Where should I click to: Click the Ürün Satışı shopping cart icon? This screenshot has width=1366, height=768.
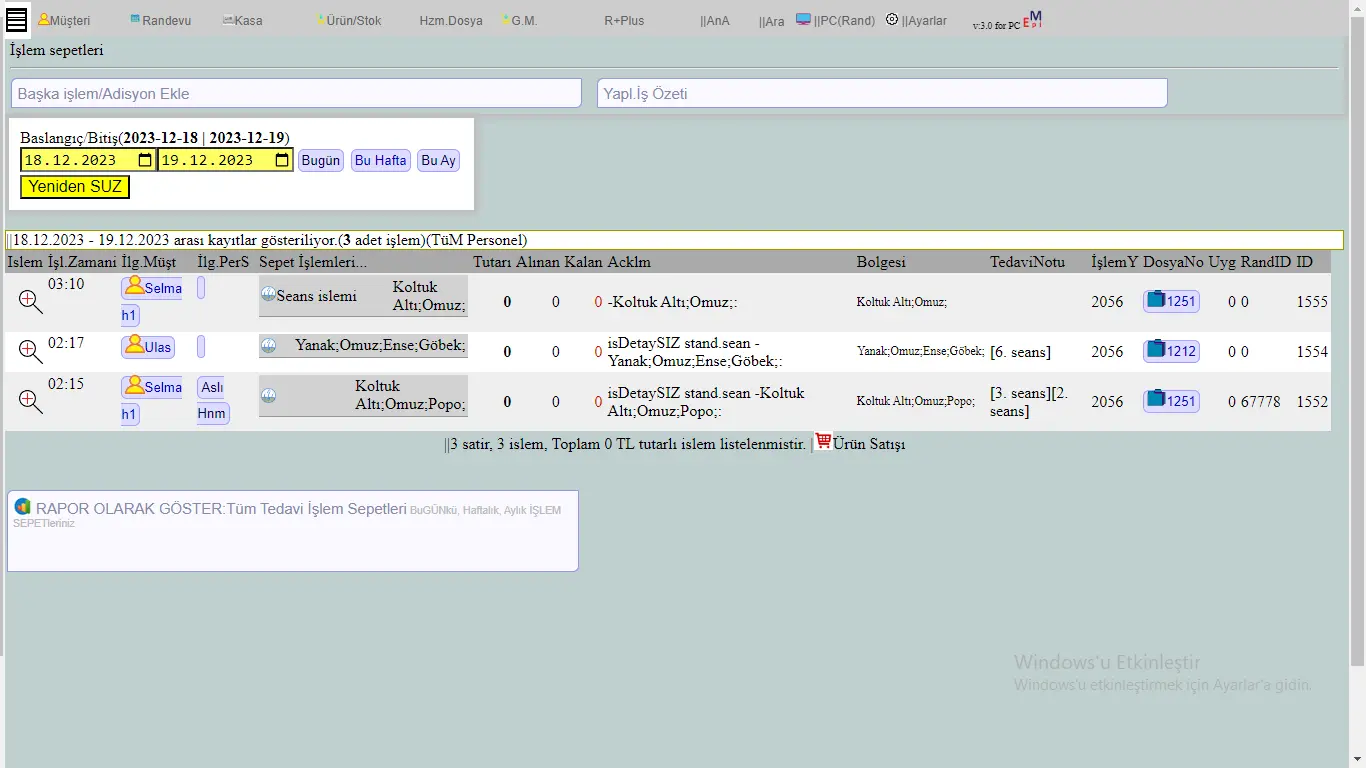click(x=823, y=441)
